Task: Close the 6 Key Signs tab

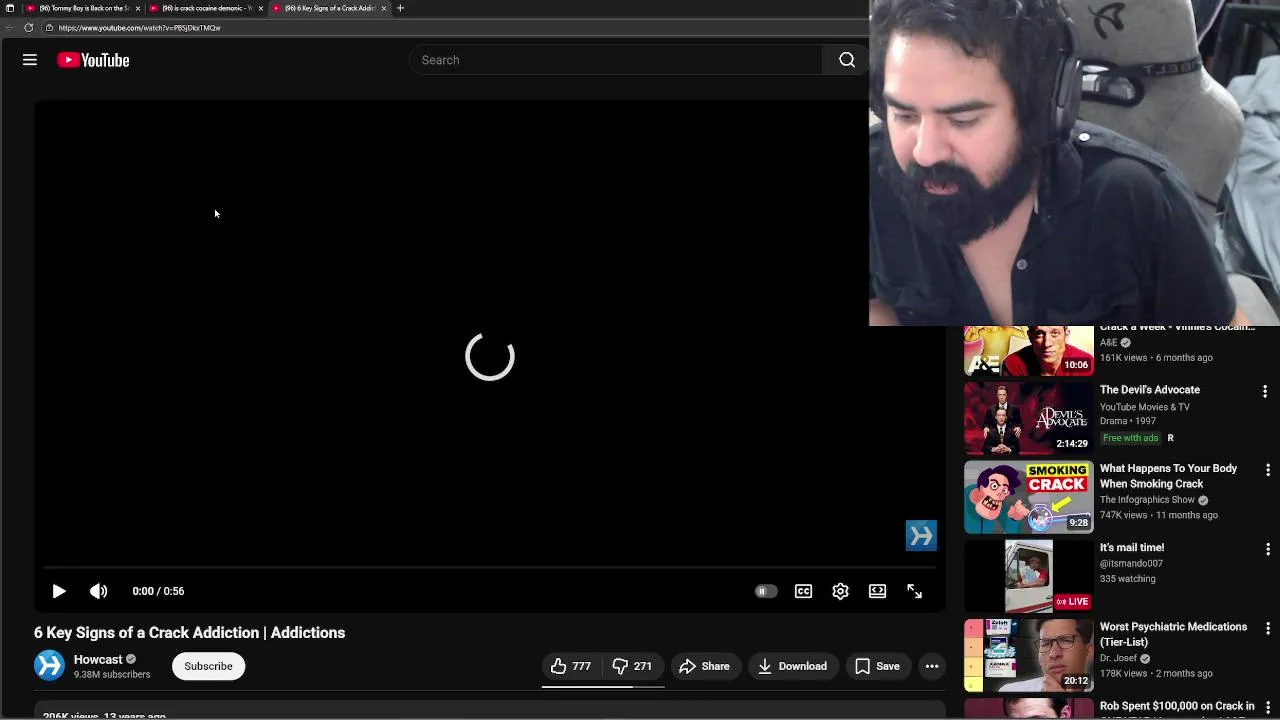Action: 384,8
